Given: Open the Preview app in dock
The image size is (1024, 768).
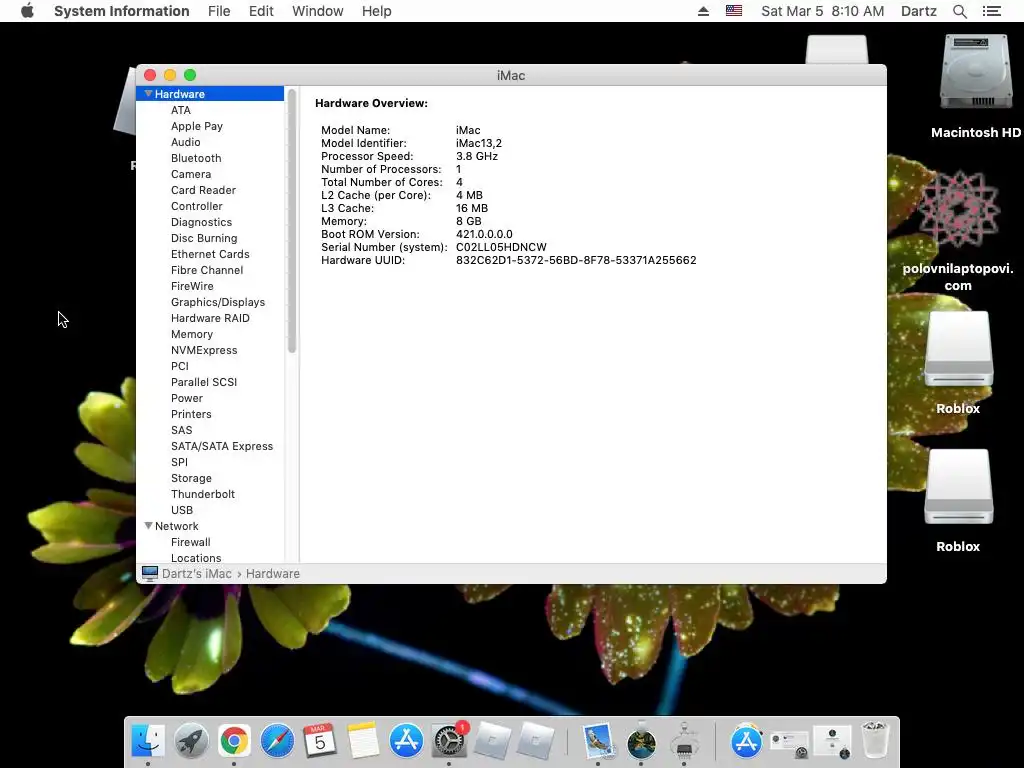Looking at the screenshot, I should pos(598,741).
